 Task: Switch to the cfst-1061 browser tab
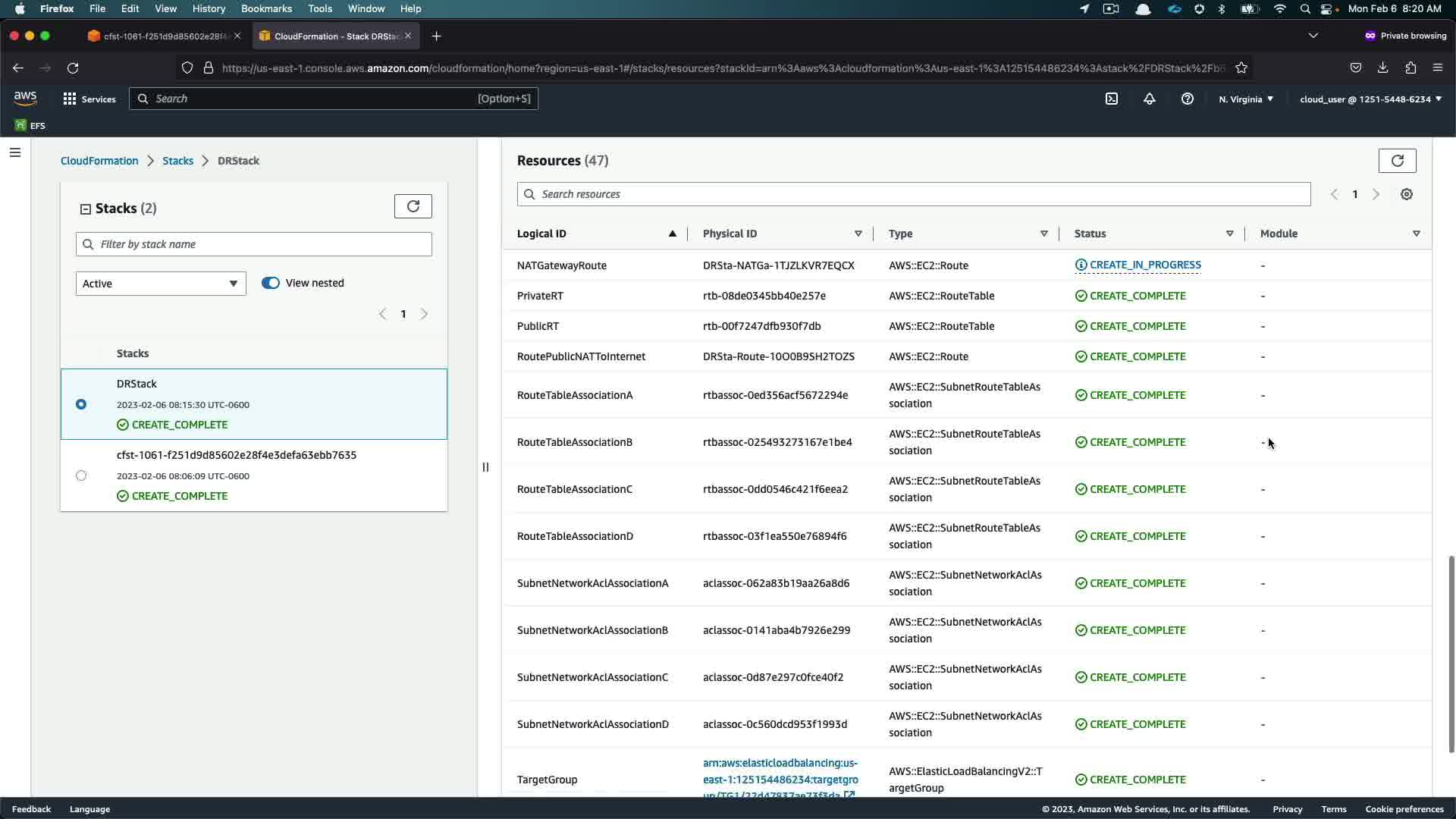163,36
